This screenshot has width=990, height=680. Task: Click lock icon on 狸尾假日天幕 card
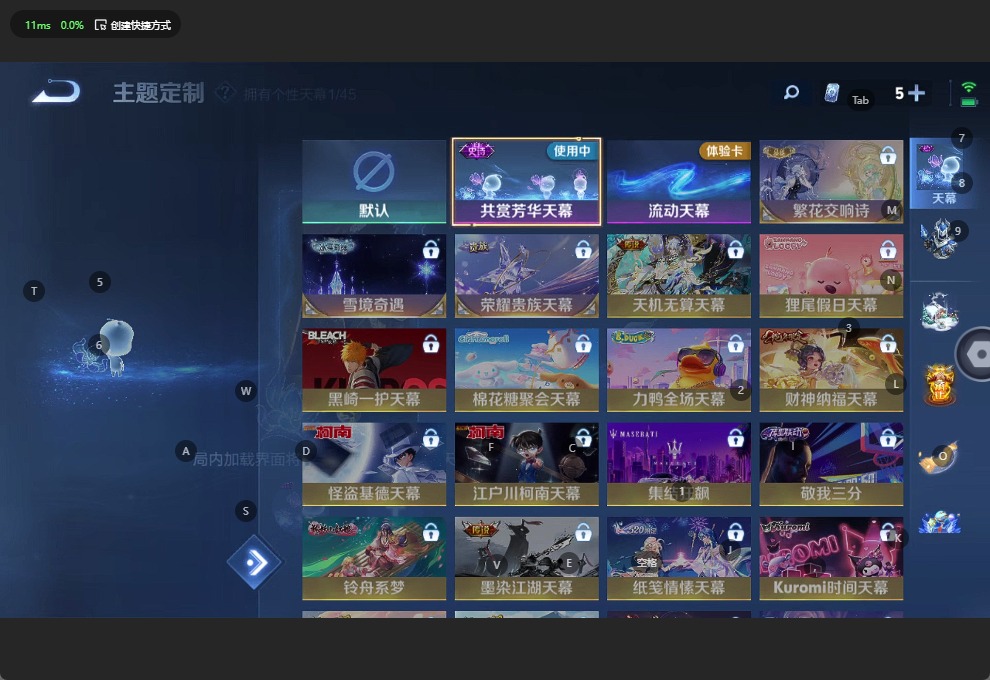[x=888, y=249]
